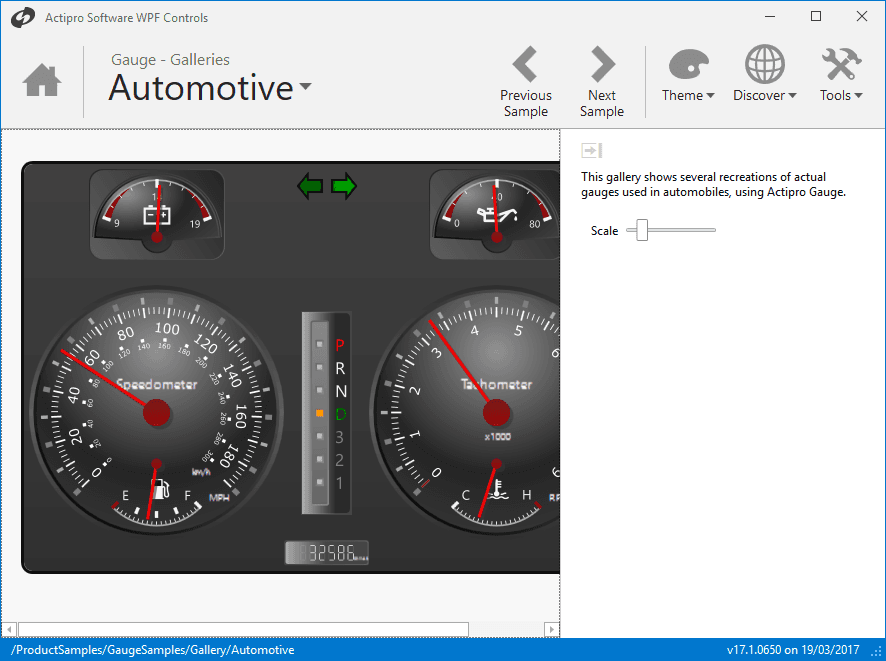
Task: Adjust the Scale slider thumb
Action: click(642, 230)
